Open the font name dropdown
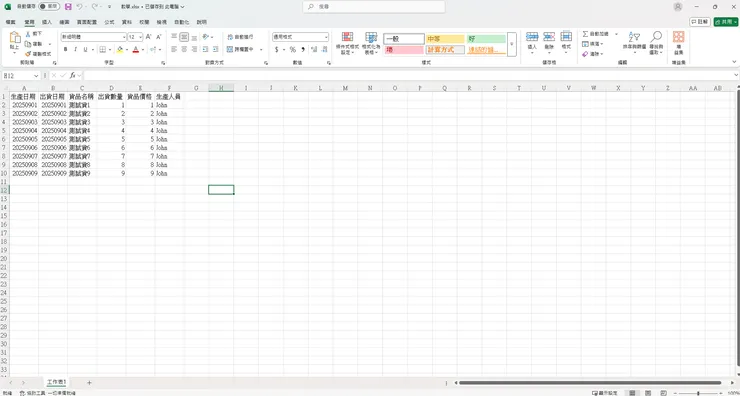Screen dimensions: 740x396 click(x=124, y=37)
